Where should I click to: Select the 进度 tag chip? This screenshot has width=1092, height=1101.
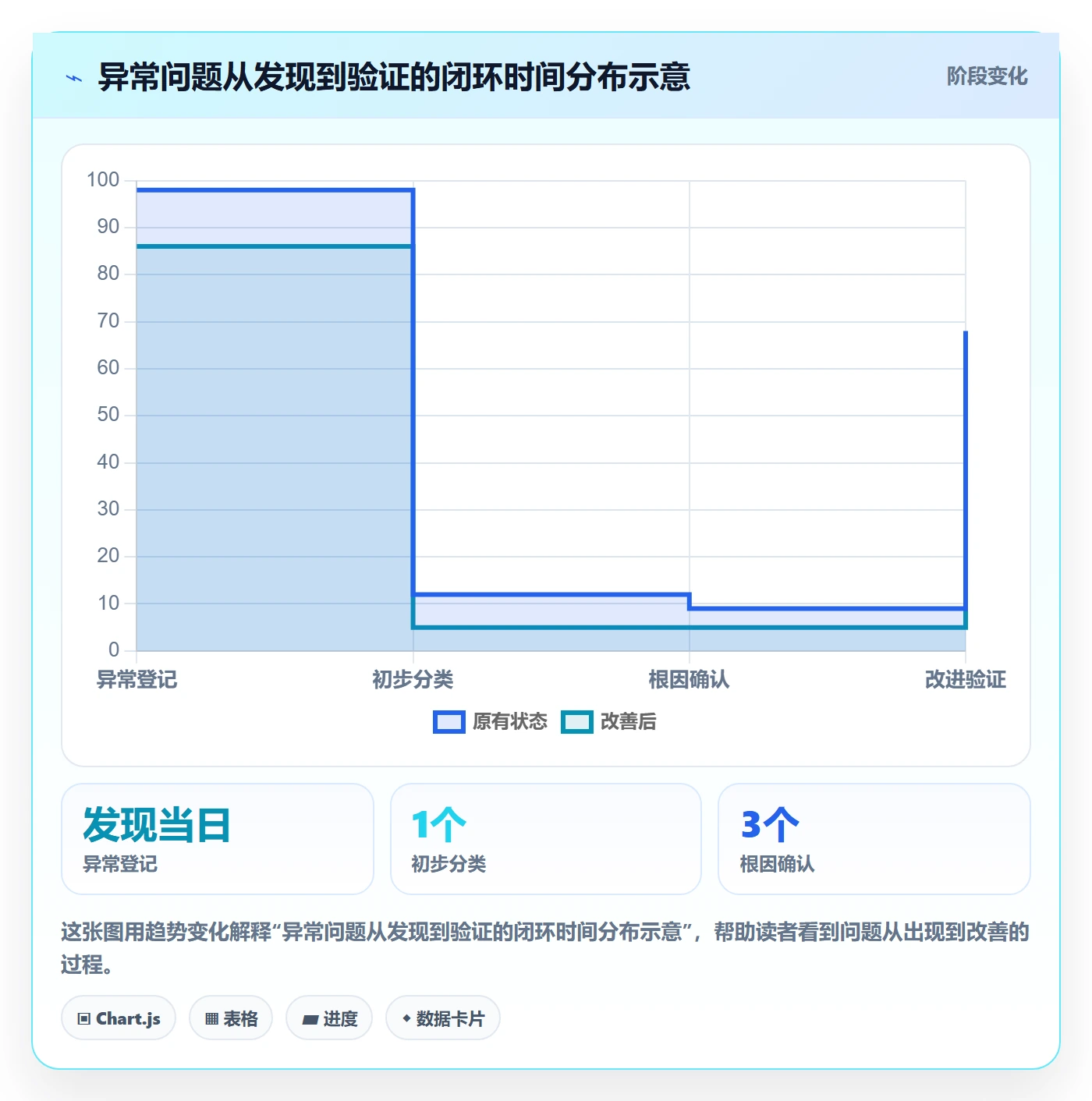click(x=329, y=1018)
